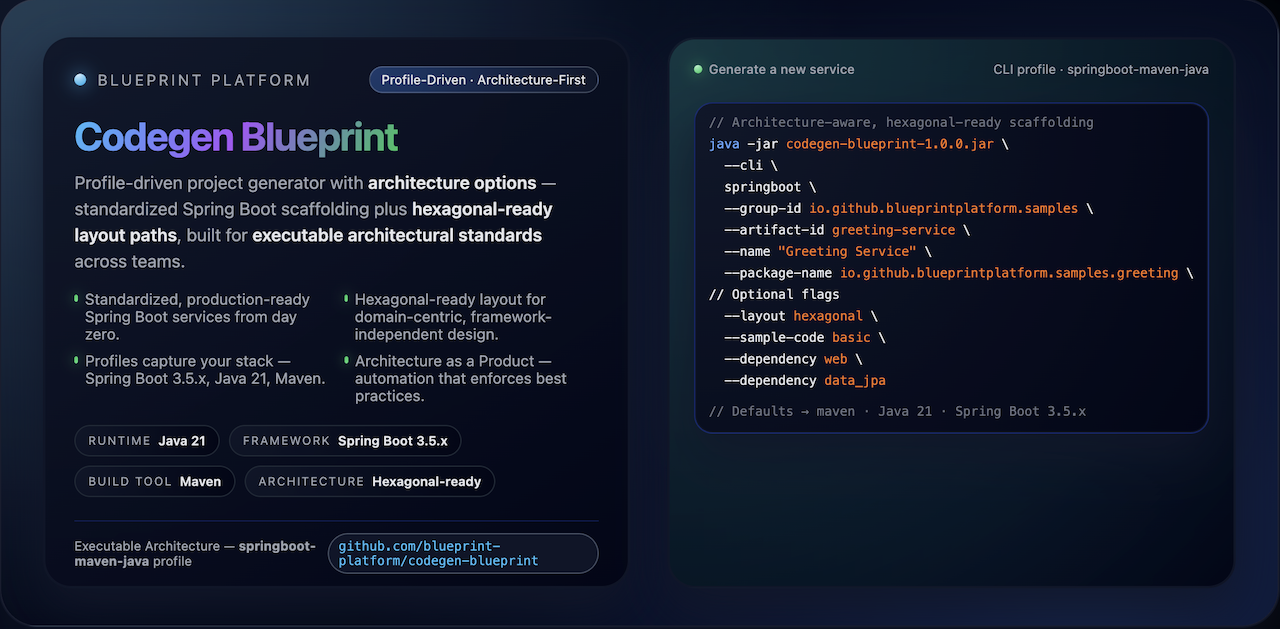
Task: Click the hexagonal layout flag value
Action: (827, 315)
